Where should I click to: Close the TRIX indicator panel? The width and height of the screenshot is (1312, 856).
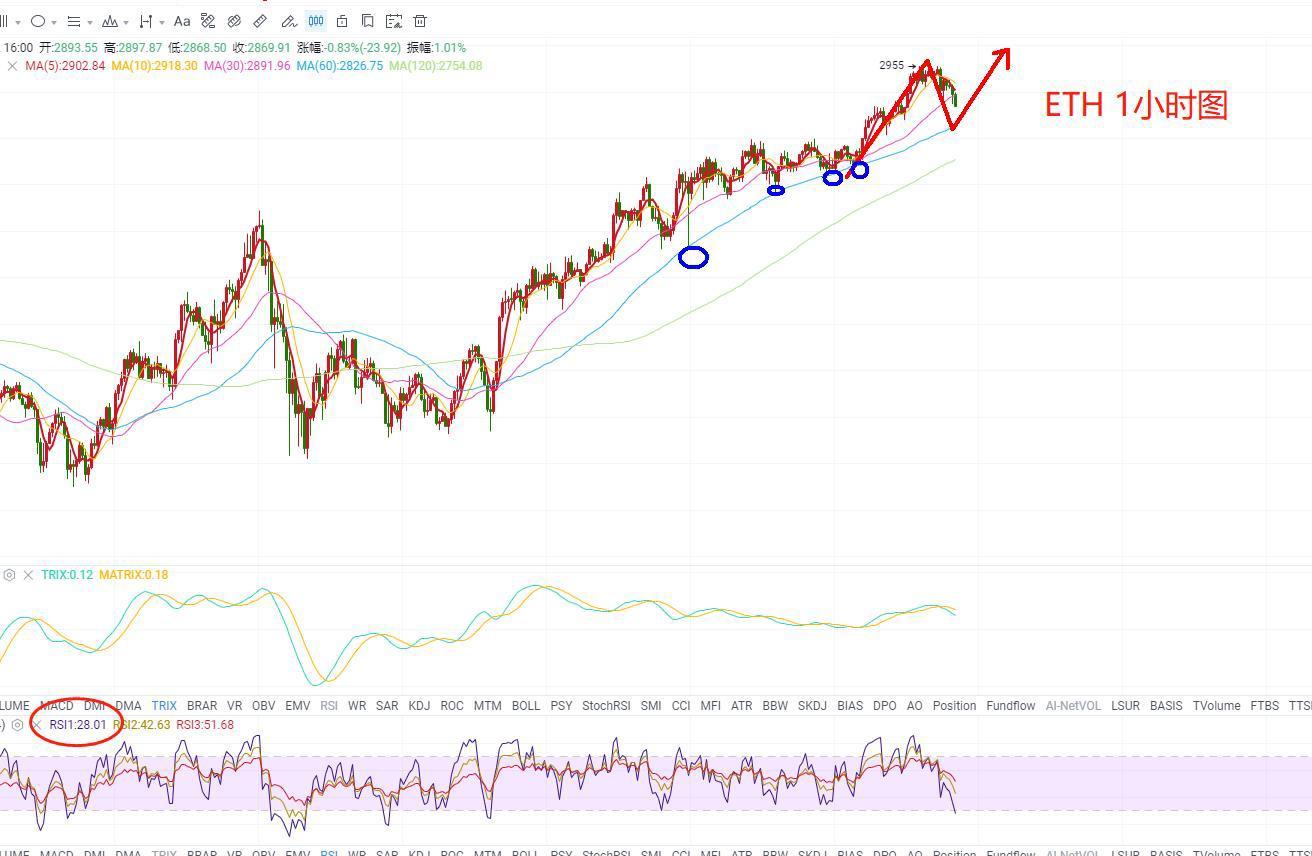tap(28, 575)
